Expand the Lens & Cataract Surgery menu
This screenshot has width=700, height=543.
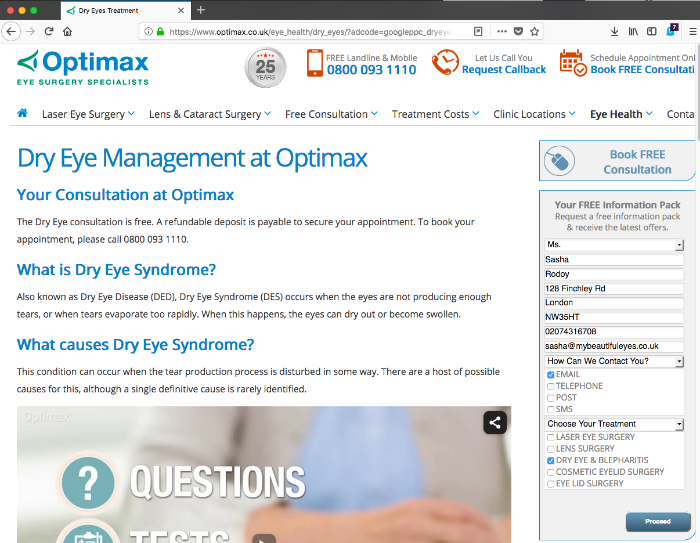(210, 114)
